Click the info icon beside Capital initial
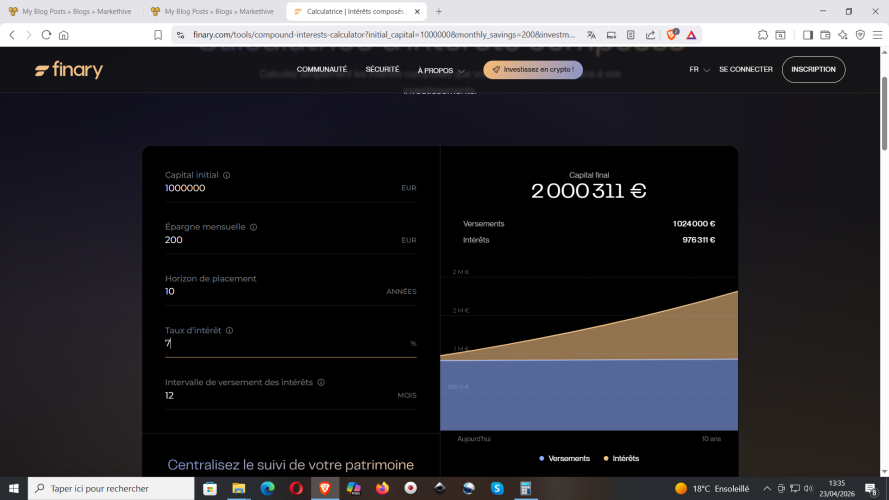Viewport: 889px width, 500px height. point(227,175)
